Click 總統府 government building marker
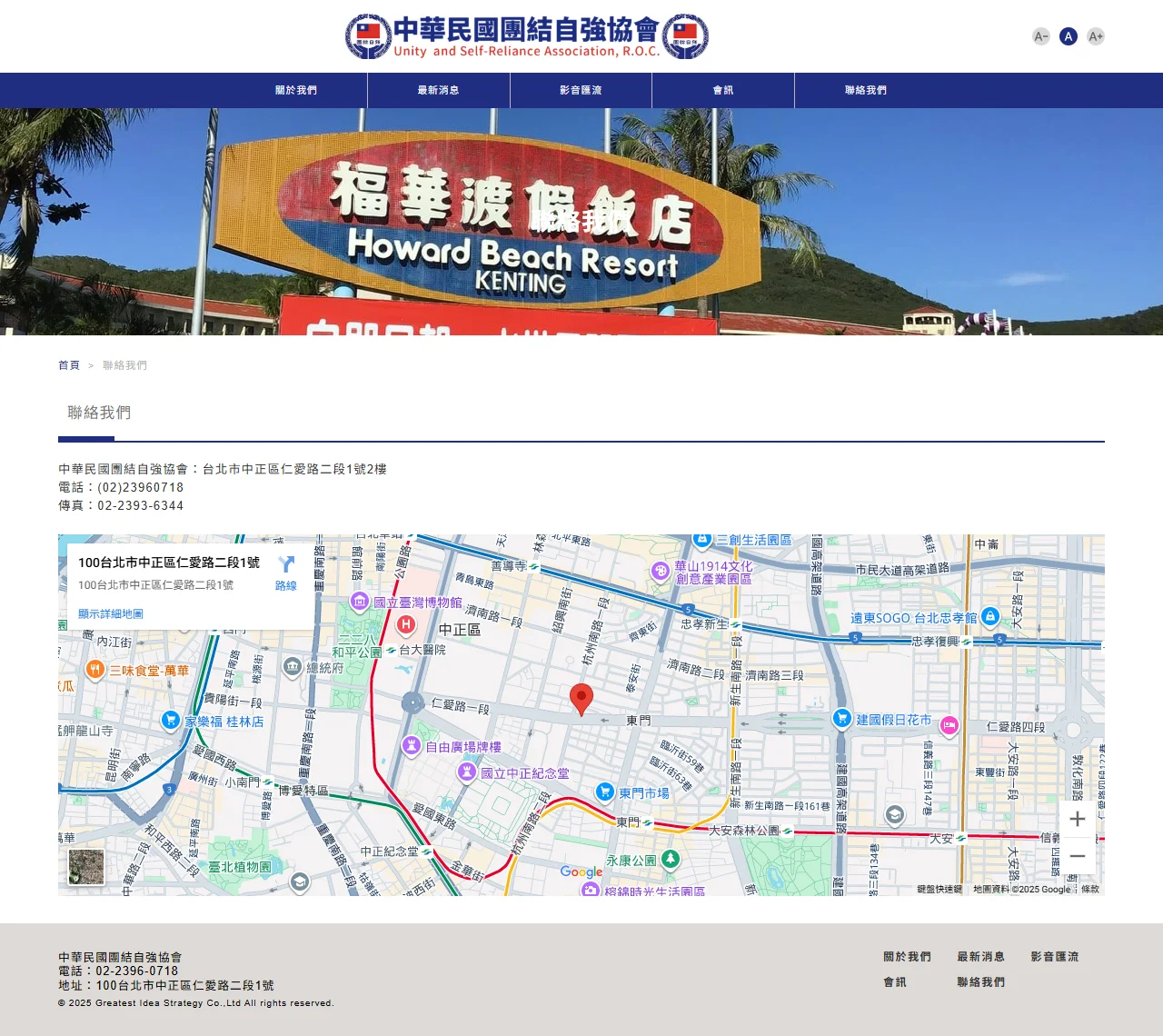The image size is (1163, 1036). coord(293,667)
